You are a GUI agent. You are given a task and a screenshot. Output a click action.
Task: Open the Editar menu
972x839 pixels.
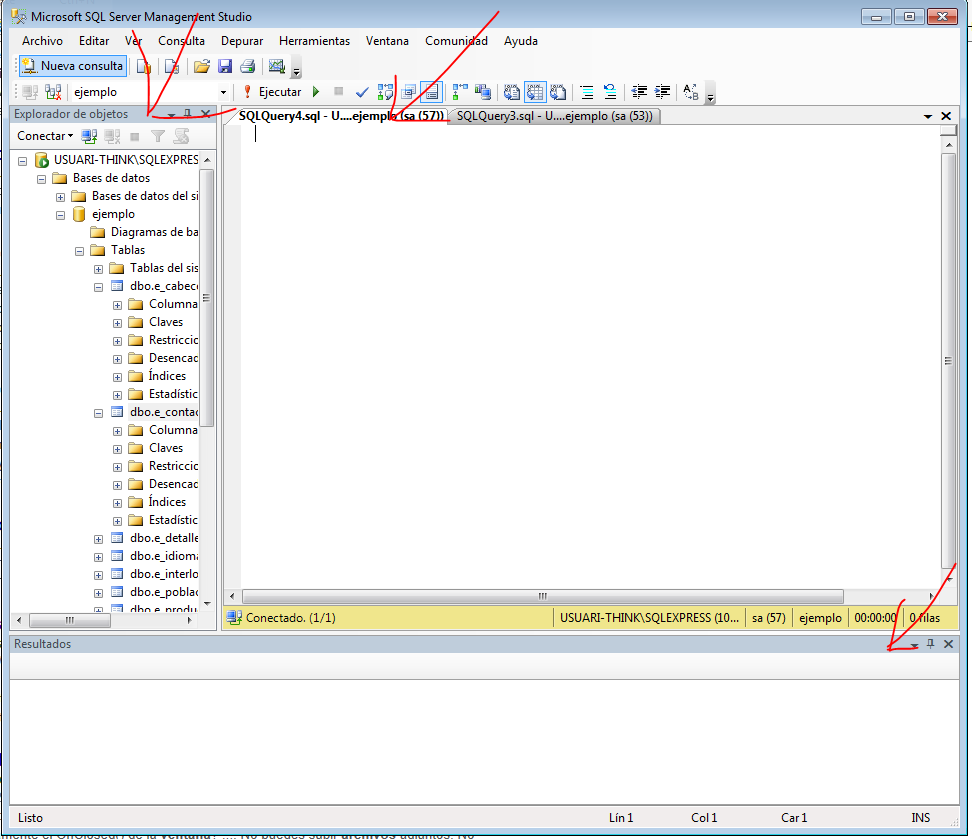[x=94, y=41]
